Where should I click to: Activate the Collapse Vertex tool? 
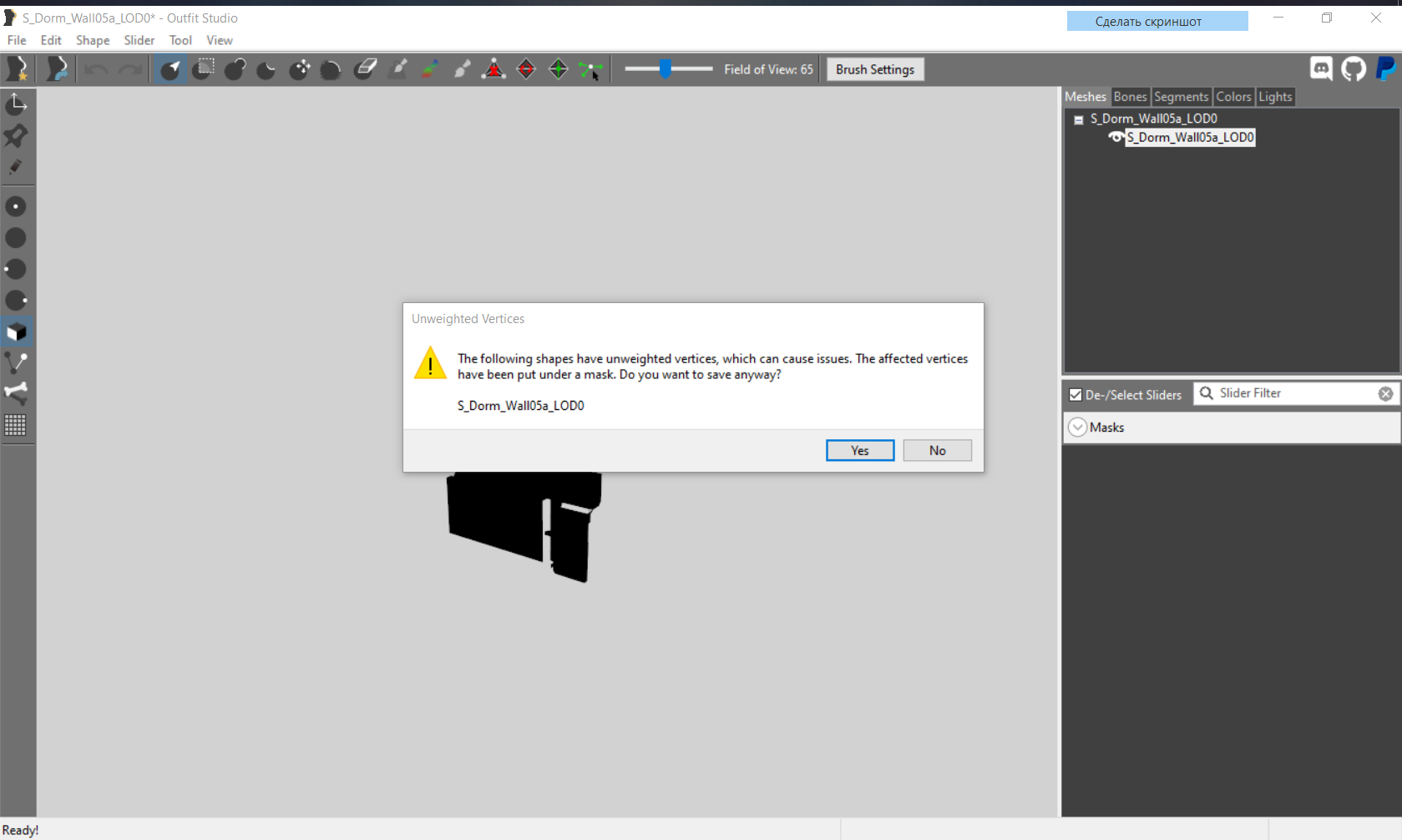pos(493,69)
